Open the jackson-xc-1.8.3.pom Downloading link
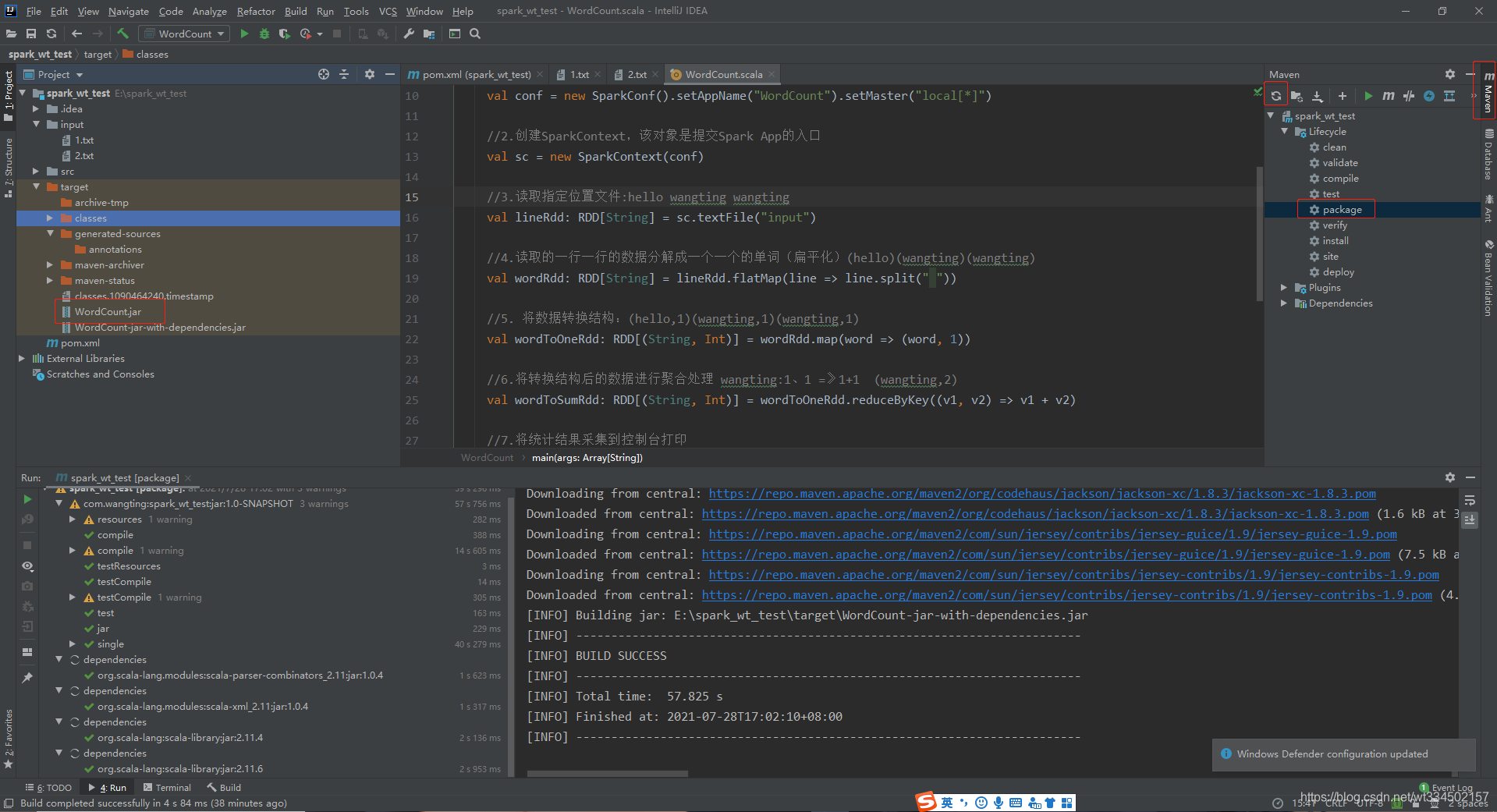The height and width of the screenshot is (812, 1497). point(1042,494)
